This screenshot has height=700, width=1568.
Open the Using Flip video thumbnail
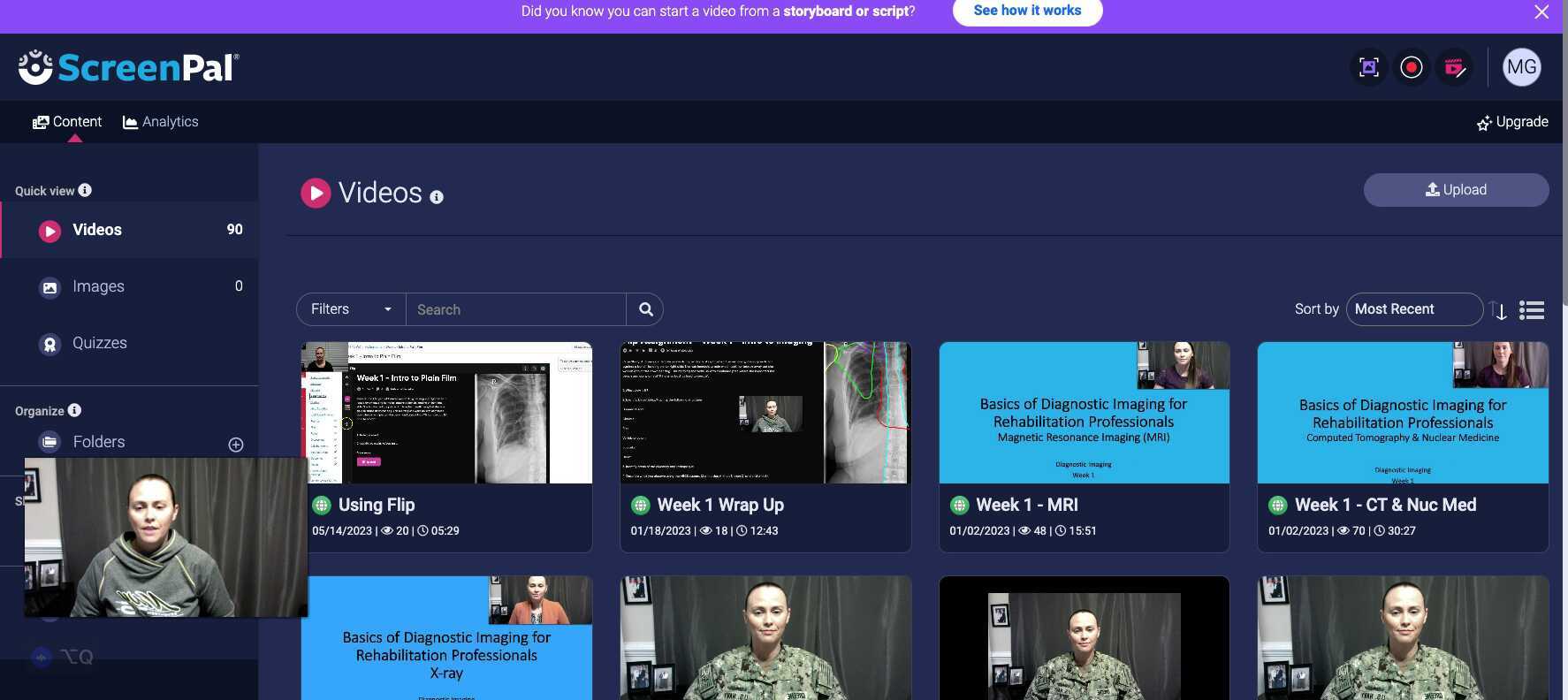(446, 413)
